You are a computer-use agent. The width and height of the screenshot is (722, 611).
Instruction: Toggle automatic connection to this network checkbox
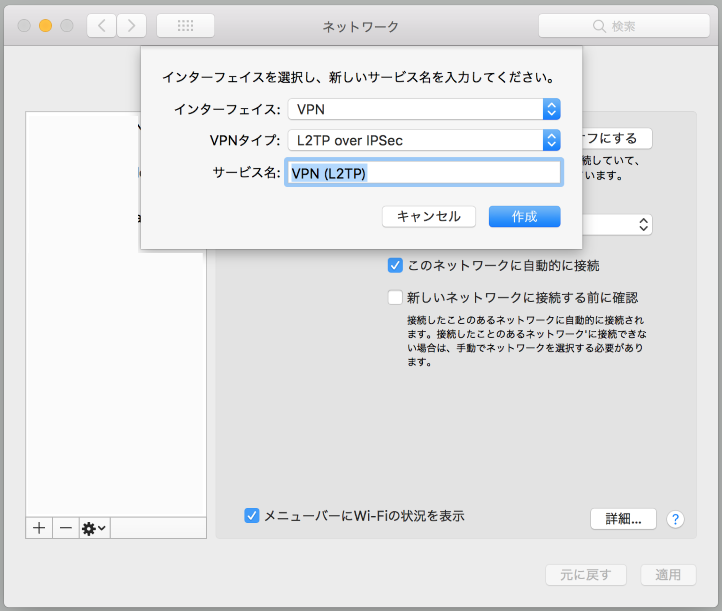click(395, 266)
